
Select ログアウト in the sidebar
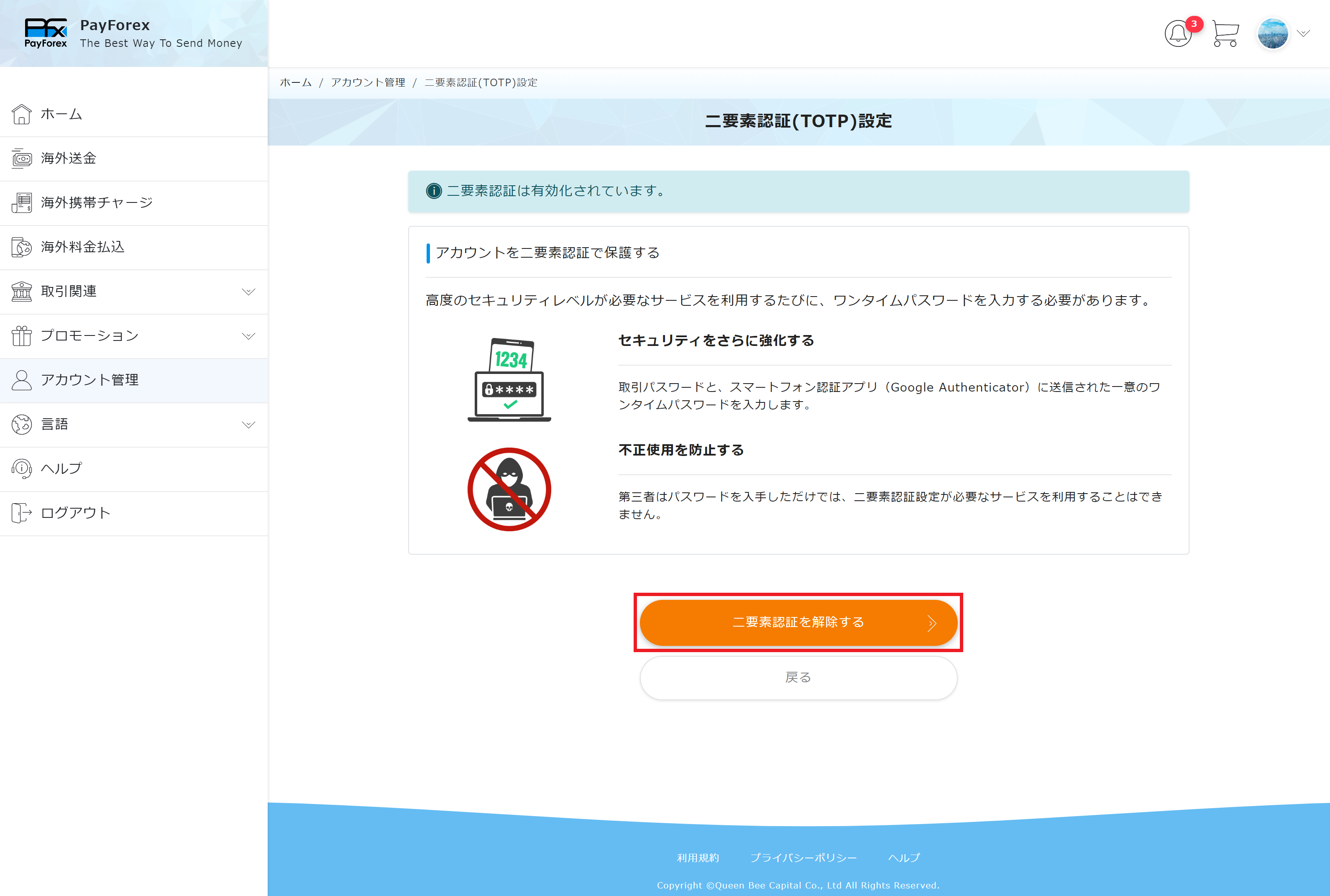(x=134, y=513)
